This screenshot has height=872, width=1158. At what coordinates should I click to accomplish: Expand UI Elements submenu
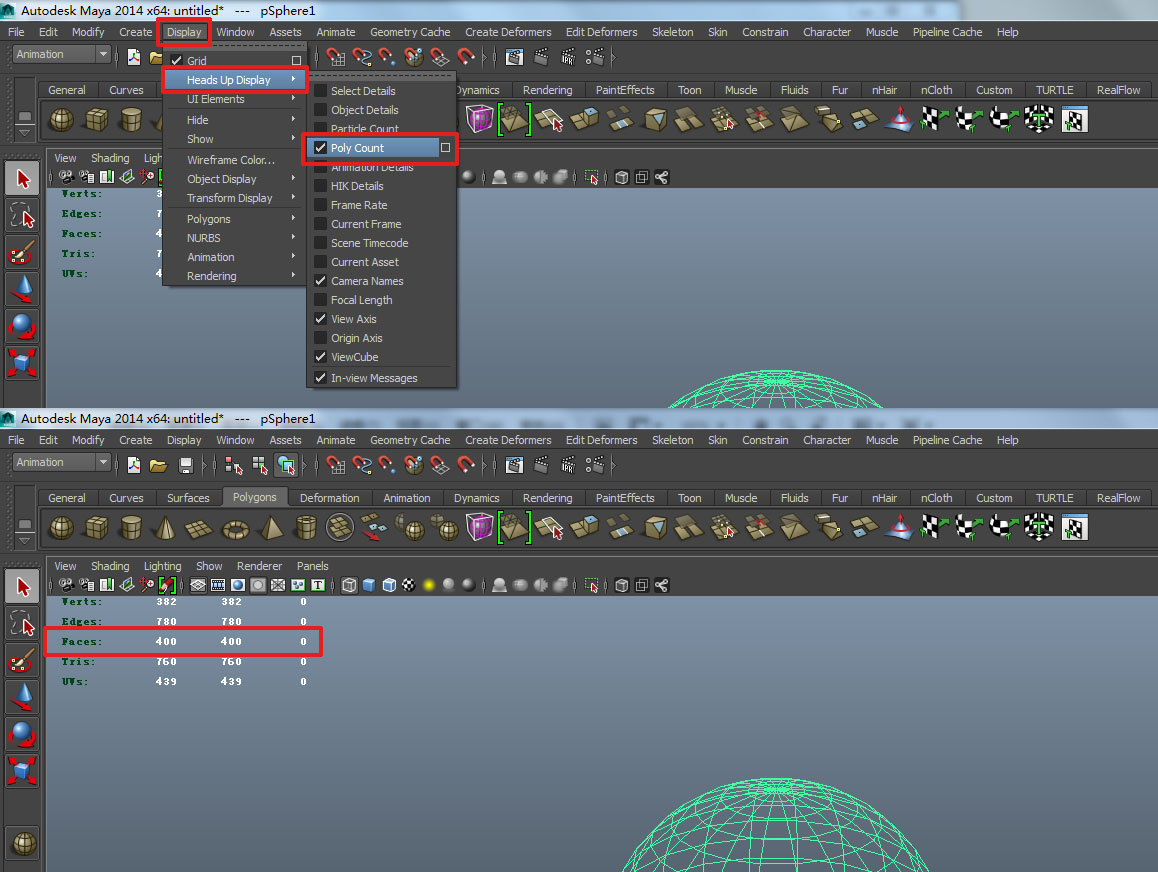click(235, 99)
